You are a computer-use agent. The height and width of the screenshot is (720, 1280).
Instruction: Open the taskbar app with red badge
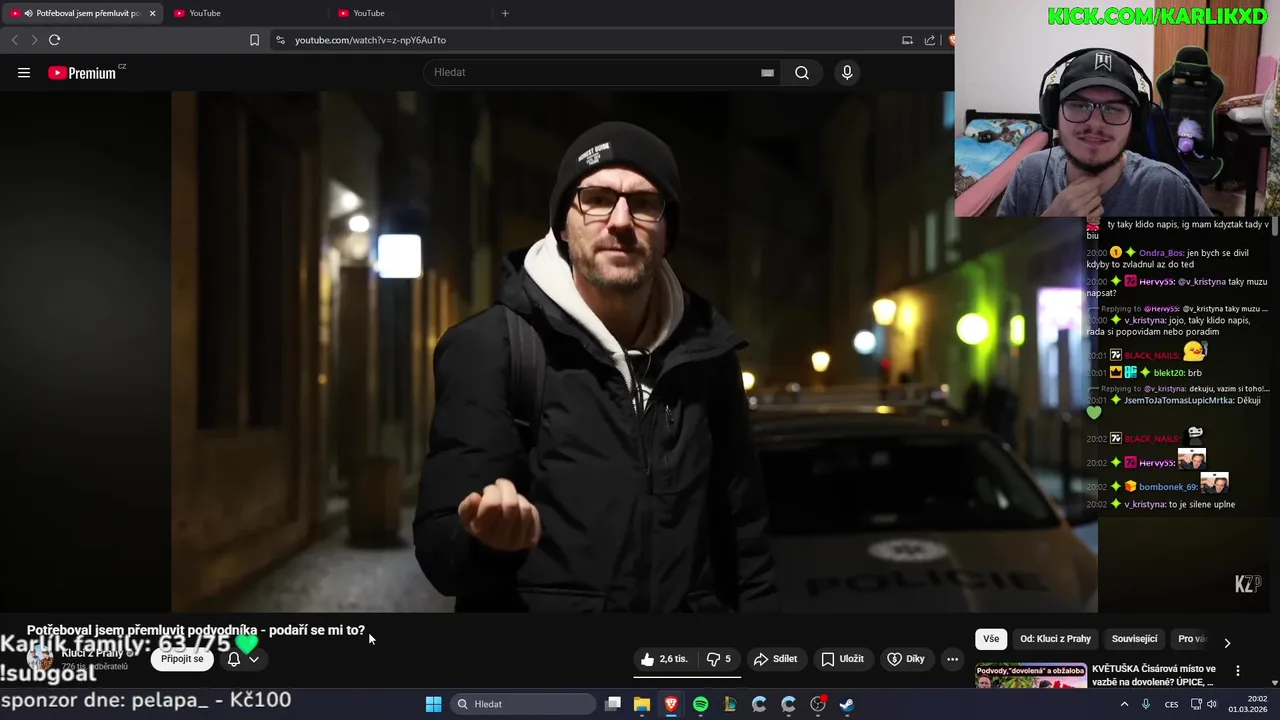818,704
